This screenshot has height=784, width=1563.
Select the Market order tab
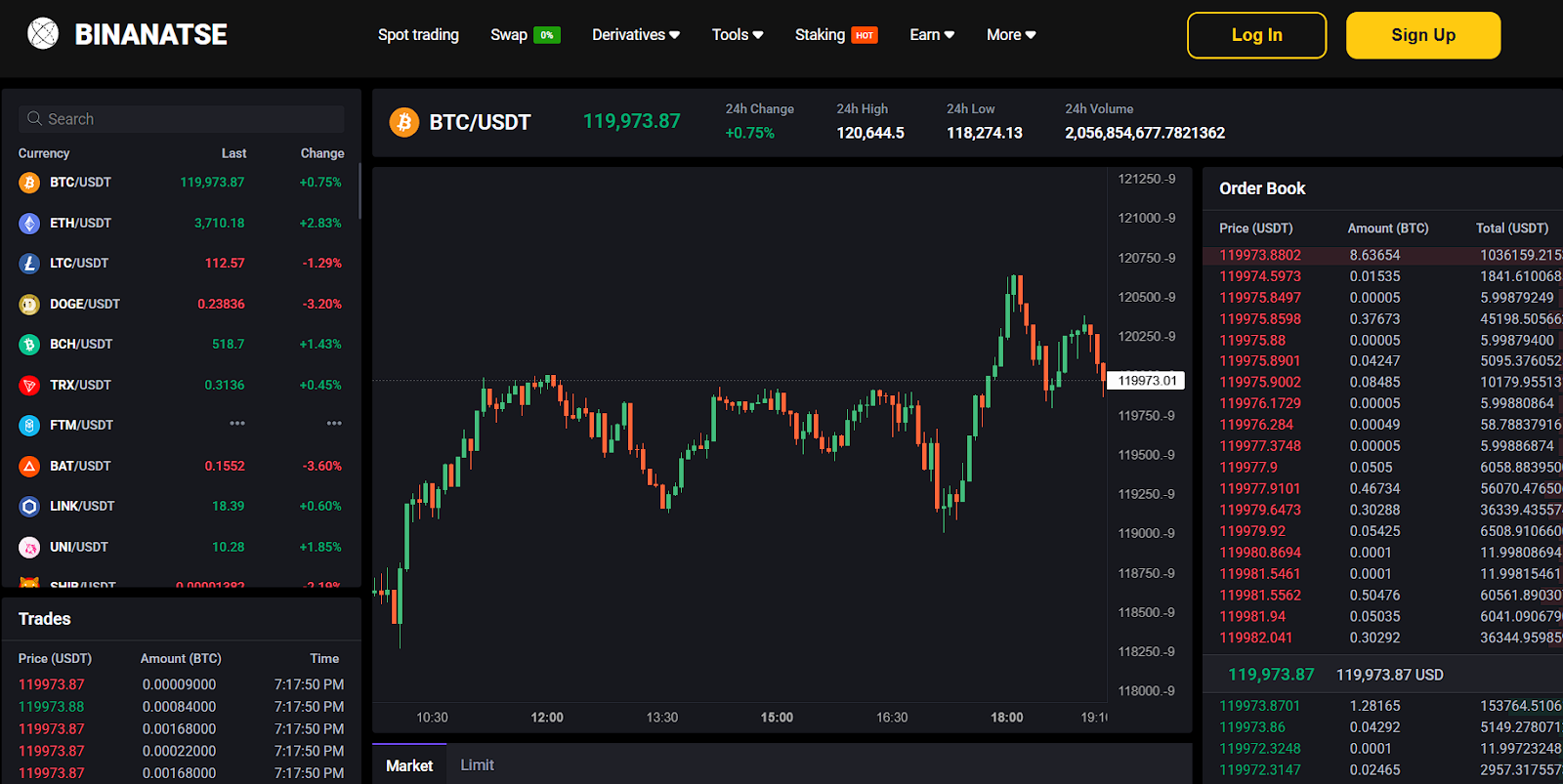pos(409,765)
